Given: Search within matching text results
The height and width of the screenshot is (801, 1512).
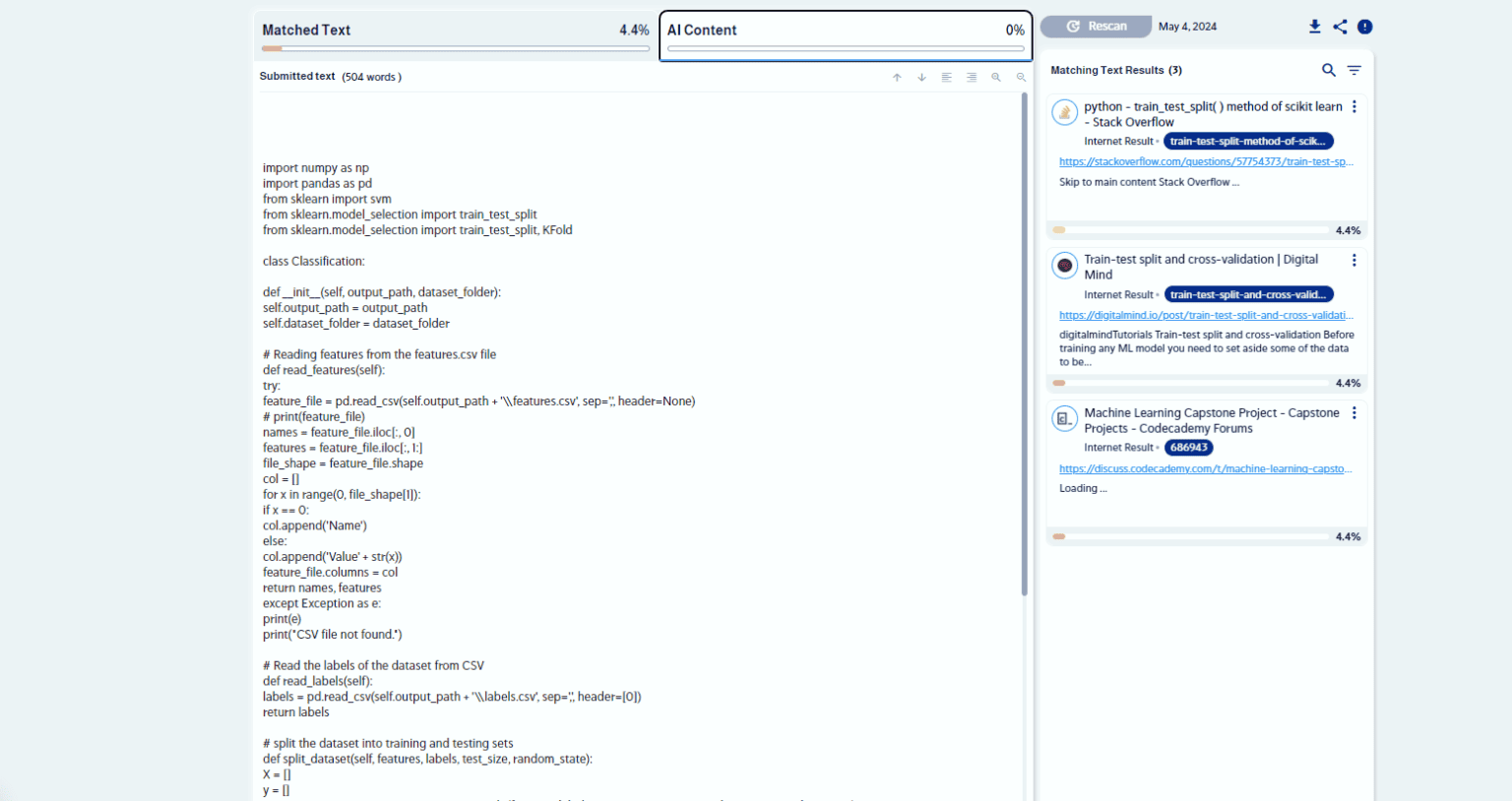Looking at the screenshot, I should [x=1328, y=70].
